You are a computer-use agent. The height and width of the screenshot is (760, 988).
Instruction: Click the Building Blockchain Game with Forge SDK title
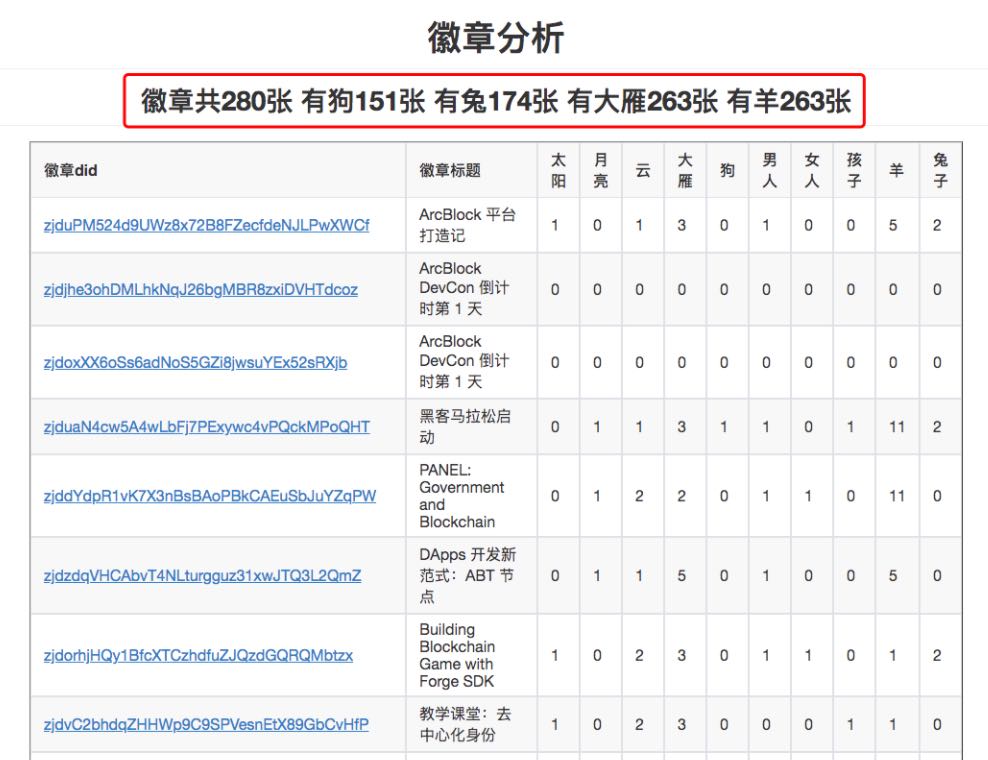click(x=456, y=656)
